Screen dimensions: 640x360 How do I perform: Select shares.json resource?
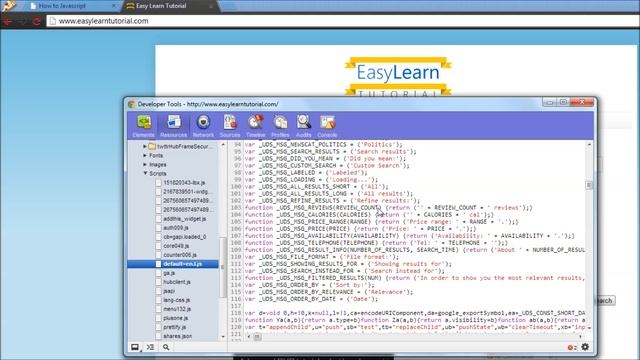pyautogui.click(x=178, y=336)
